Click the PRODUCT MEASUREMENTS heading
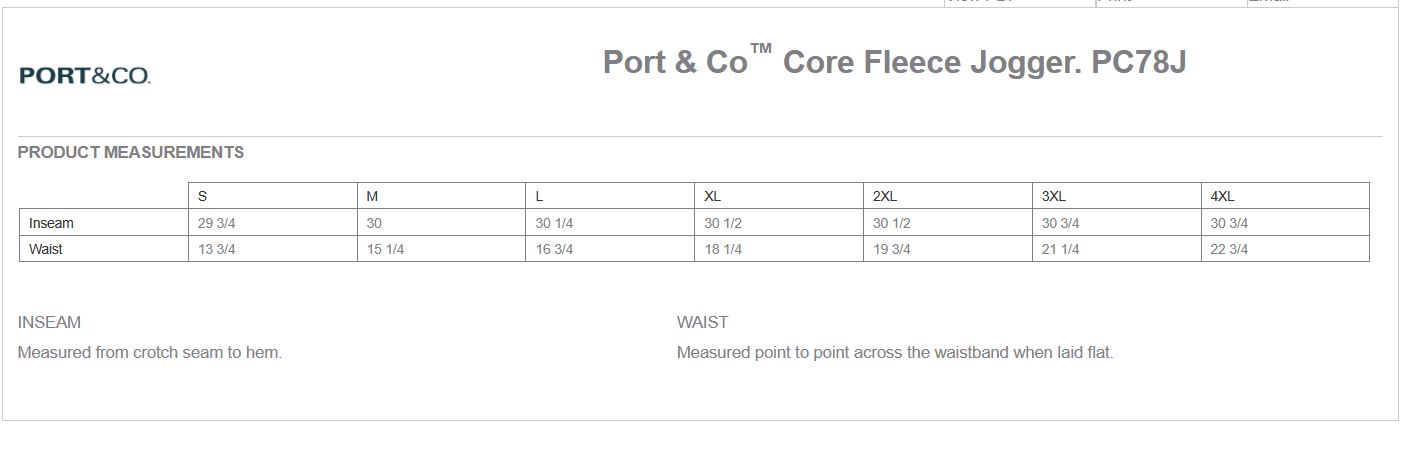 click(x=131, y=153)
